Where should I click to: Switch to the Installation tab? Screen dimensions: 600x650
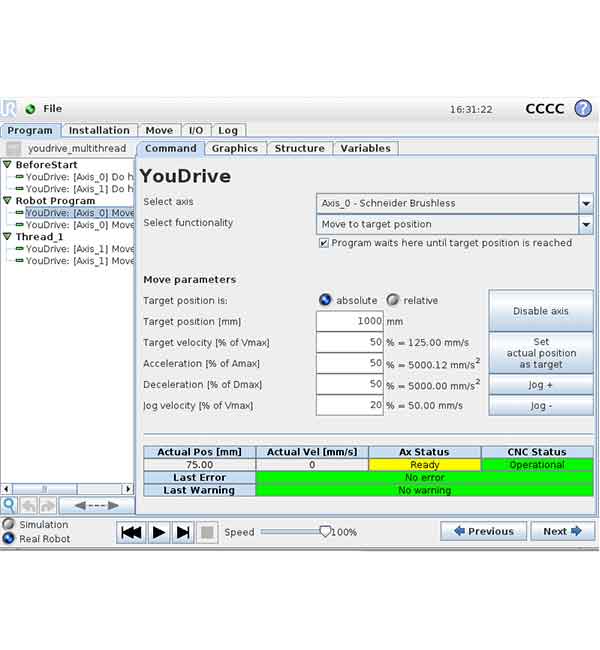99,130
